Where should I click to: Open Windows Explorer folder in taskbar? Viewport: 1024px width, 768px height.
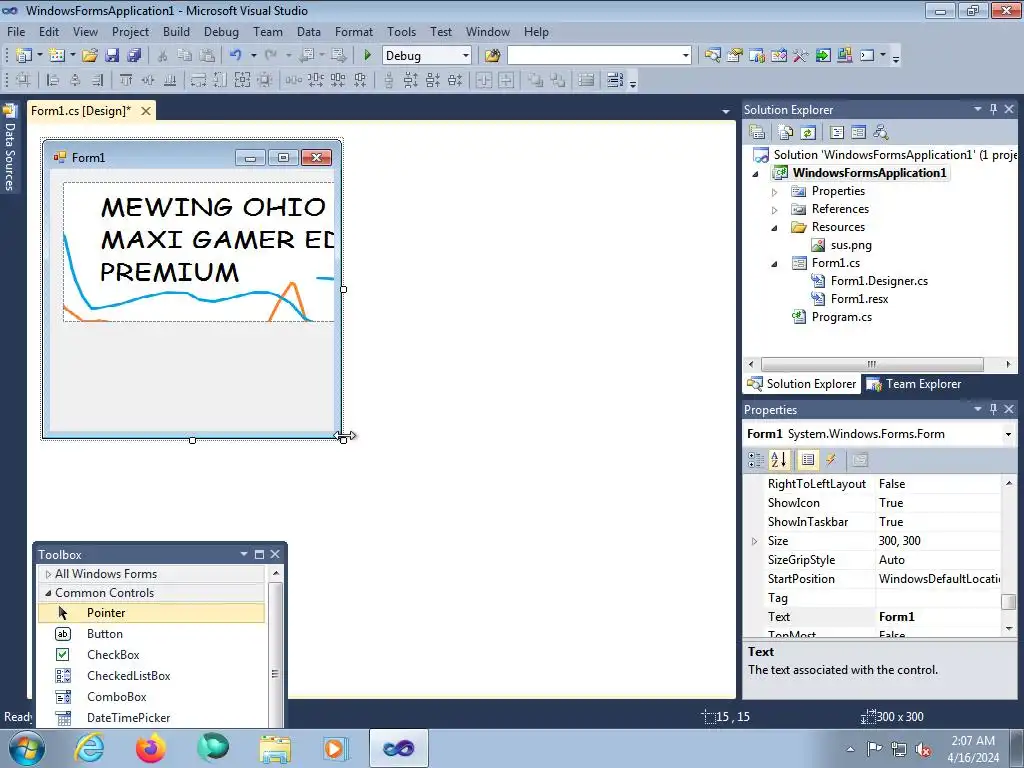(275, 748)
